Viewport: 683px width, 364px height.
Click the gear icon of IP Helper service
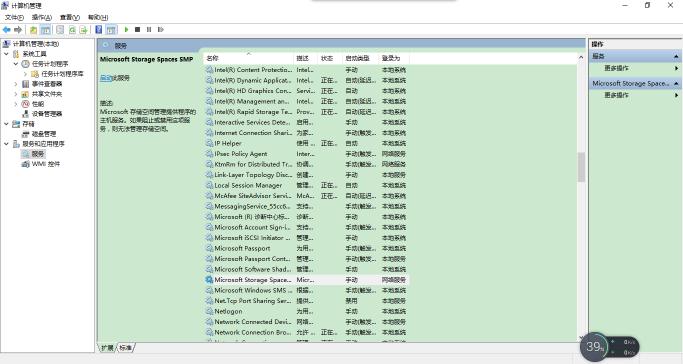pyautogui.click(x=209, y=143)
